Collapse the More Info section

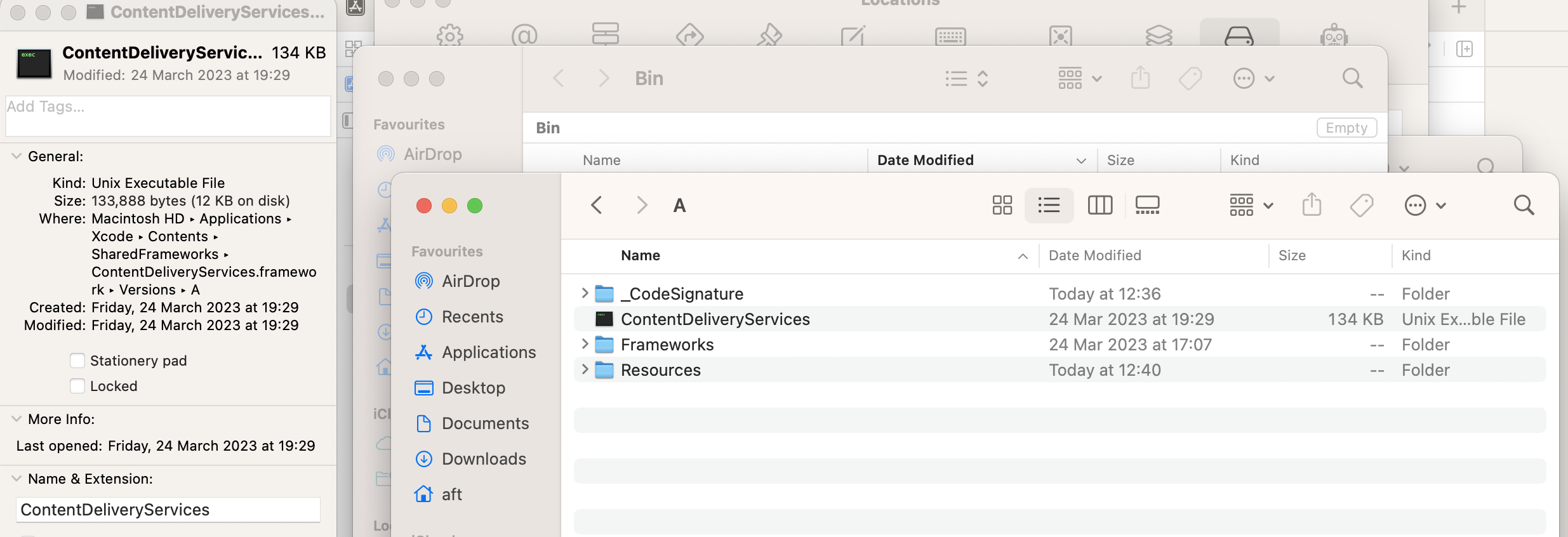[17, 419]
